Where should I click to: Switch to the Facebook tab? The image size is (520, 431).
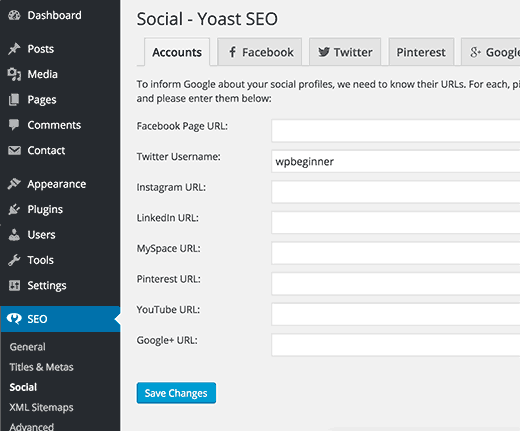[260, 52]
